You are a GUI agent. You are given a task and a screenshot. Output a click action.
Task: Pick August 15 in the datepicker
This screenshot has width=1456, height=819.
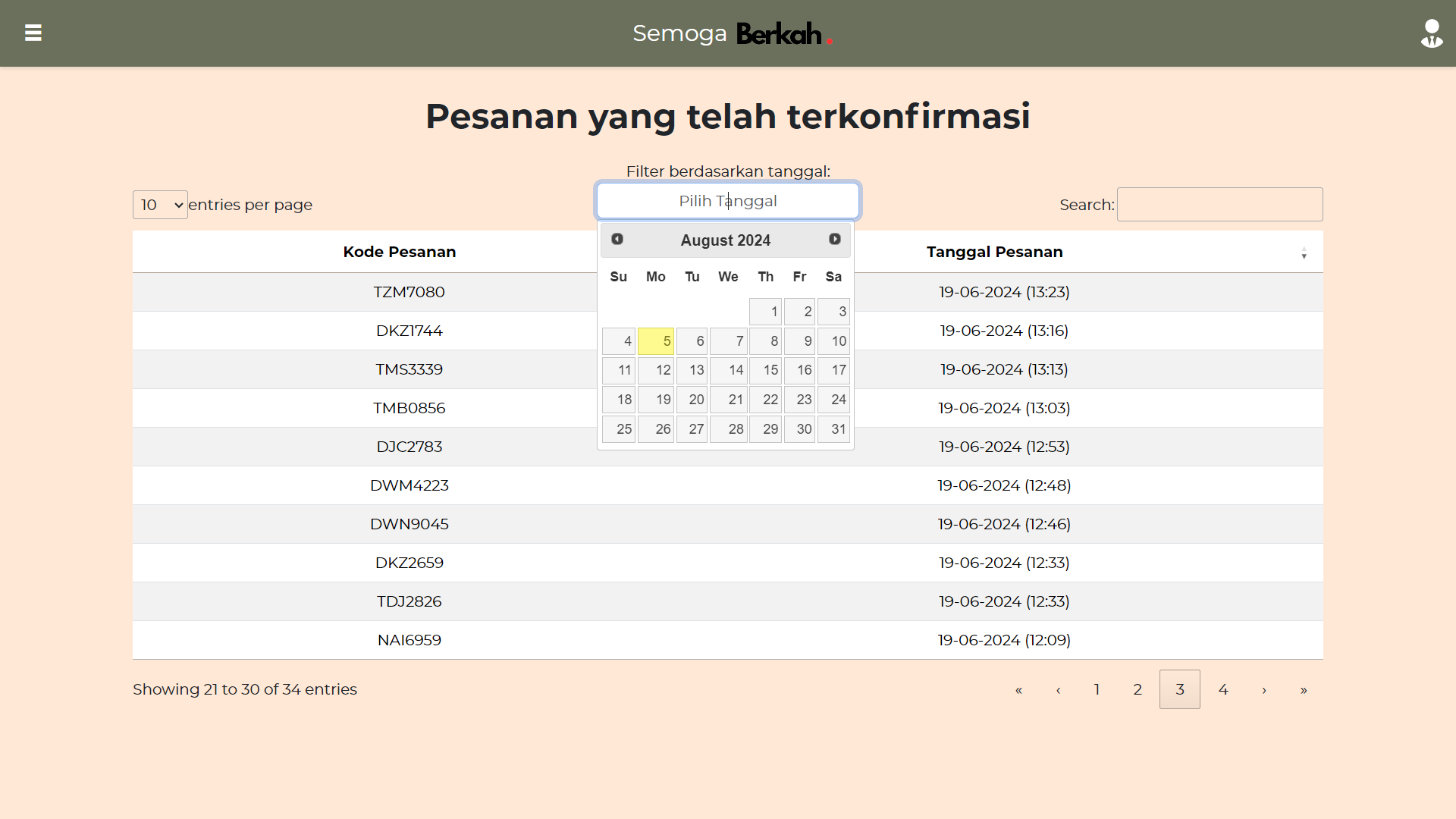[765, 370]
